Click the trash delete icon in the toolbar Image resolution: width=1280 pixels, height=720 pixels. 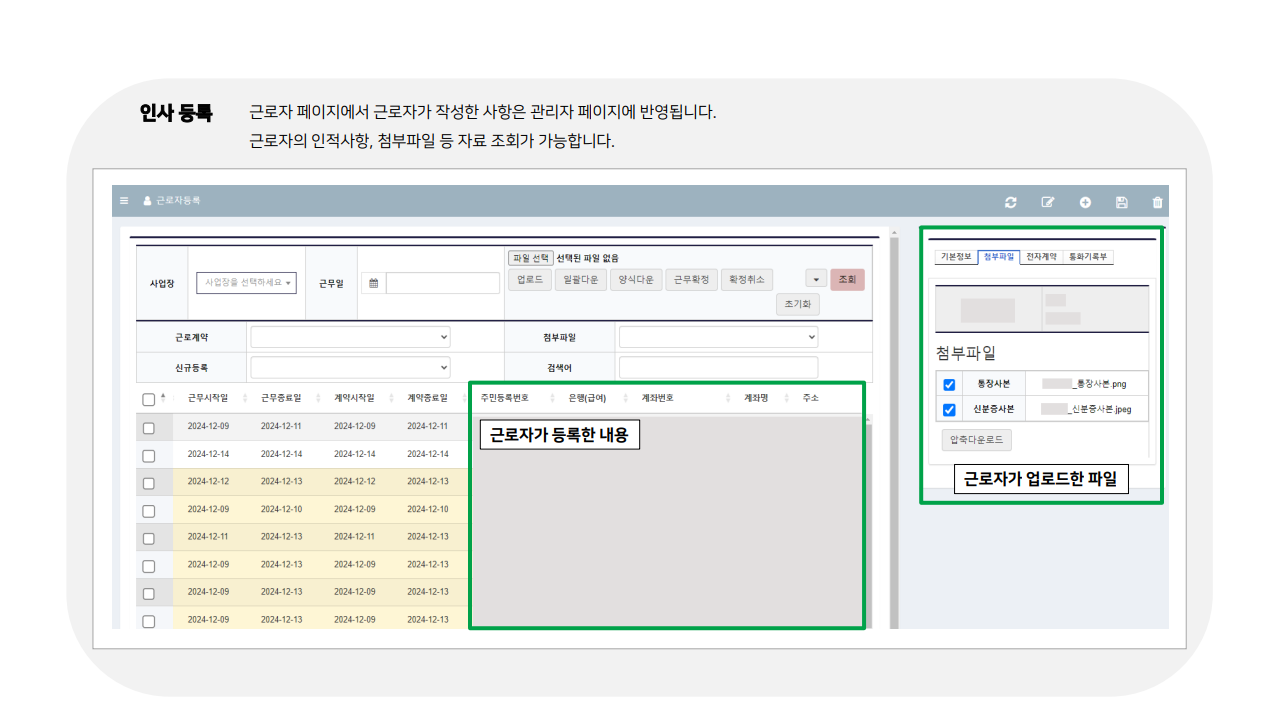(x=1158, y=202)
